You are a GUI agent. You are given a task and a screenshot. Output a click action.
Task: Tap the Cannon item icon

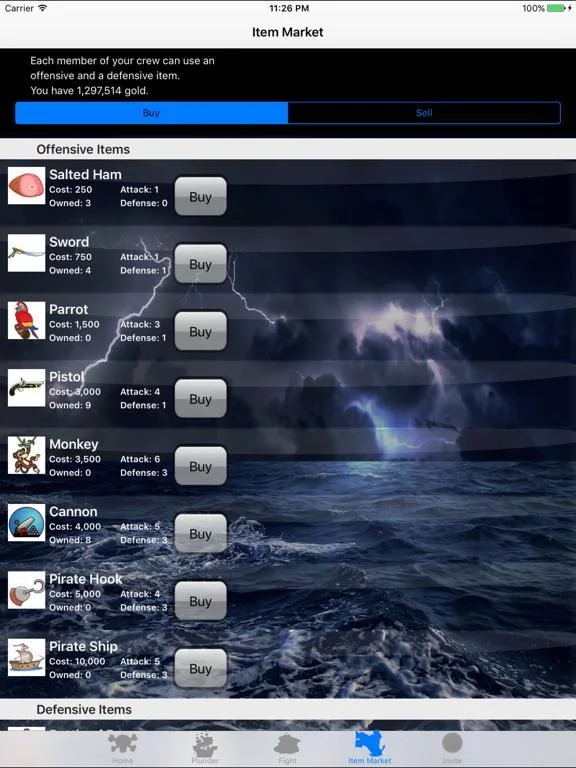26,523
